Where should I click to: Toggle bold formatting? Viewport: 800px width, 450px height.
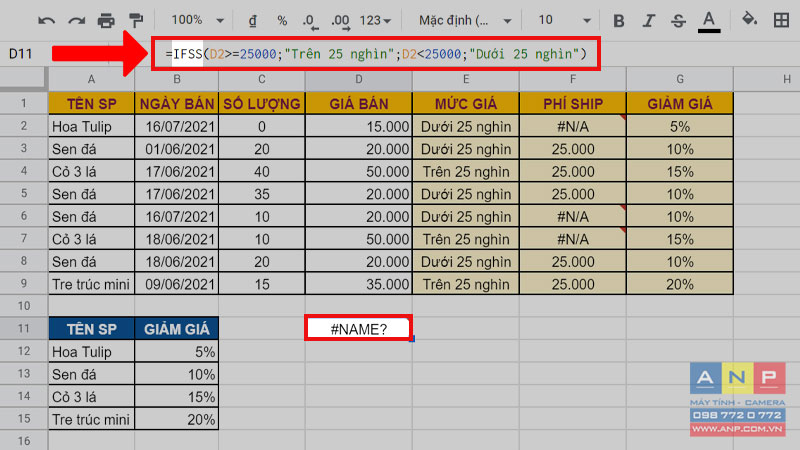[618, 21]
